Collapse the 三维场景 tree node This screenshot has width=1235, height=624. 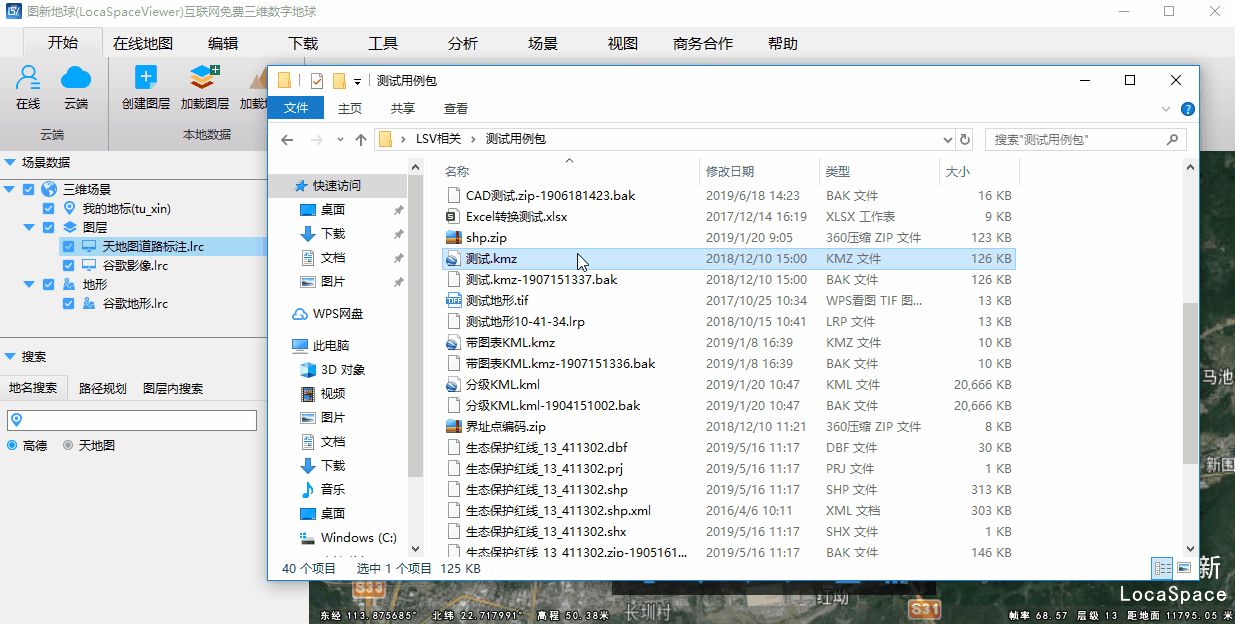(10, 189)
